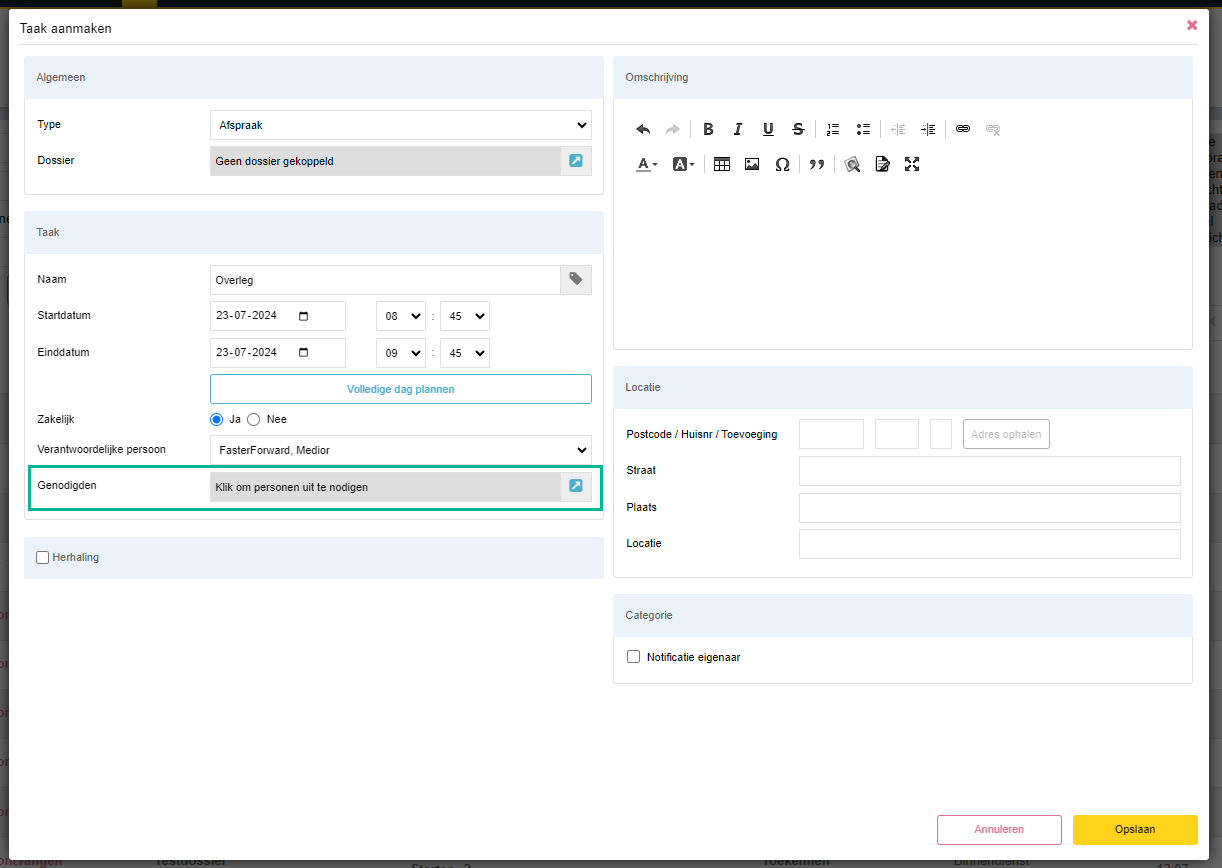Click the Naam field containing Overleg
Image resolution: width=1222 pixels, height=868 pixels.
click(385, 280)
